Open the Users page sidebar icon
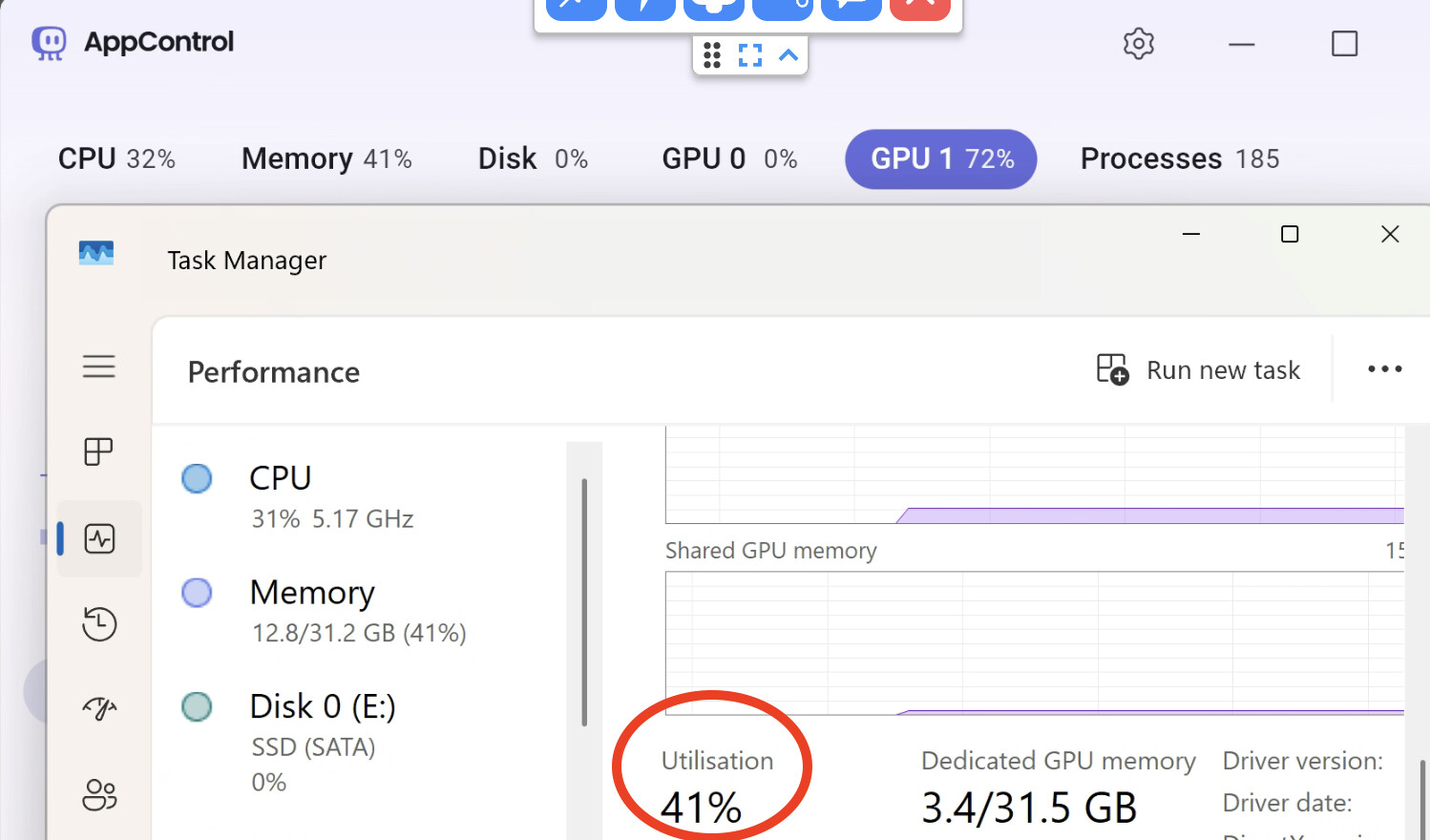 99,794
